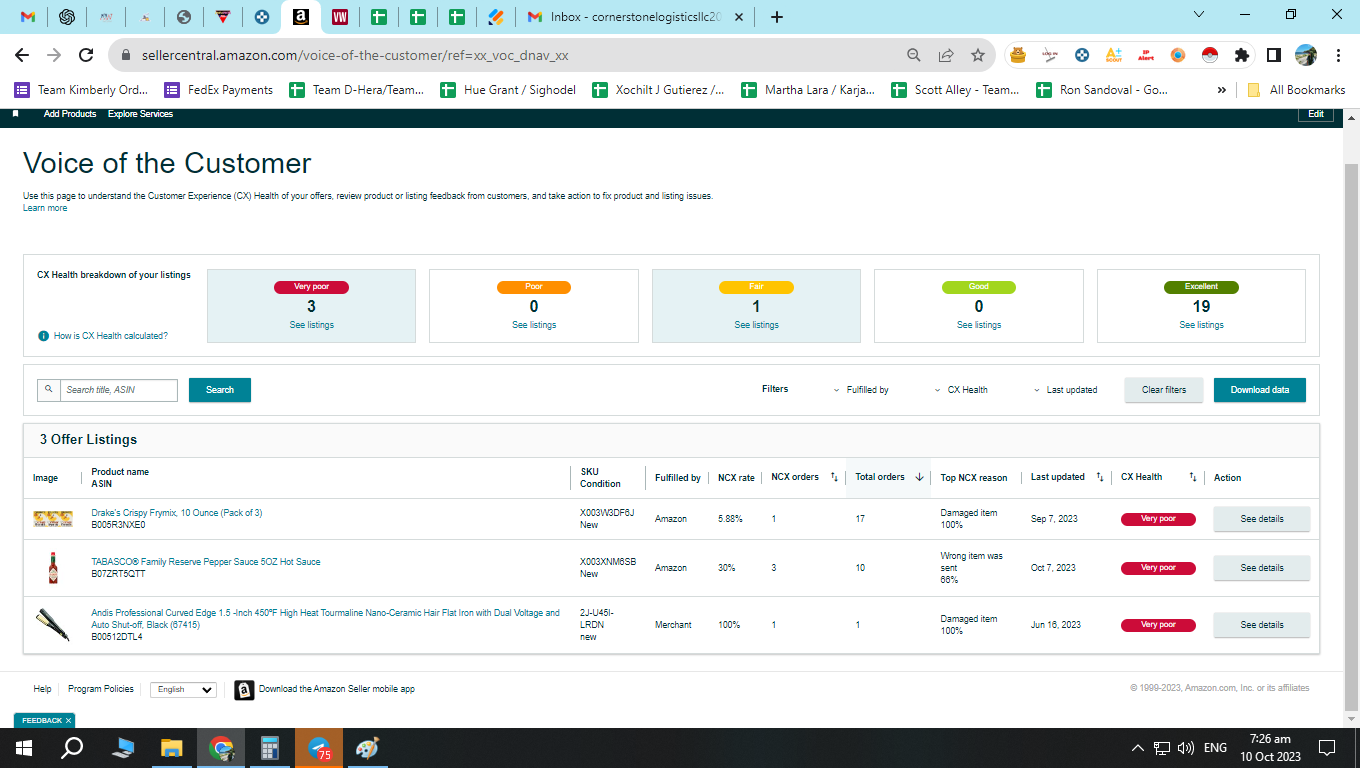Switch to the first Gmail tab
1360x768 pixels.
(x=28, y=17)
